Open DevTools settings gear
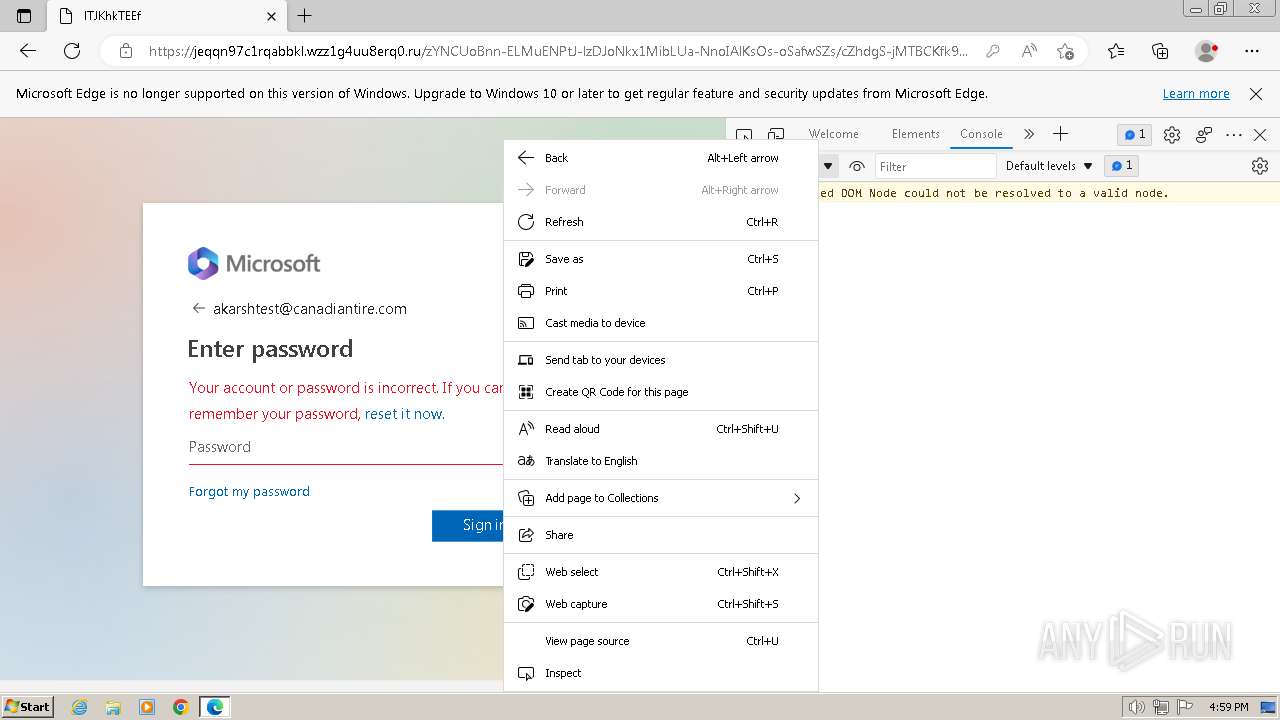This screenshot has height=720, width=1280. click(1172, 134)
